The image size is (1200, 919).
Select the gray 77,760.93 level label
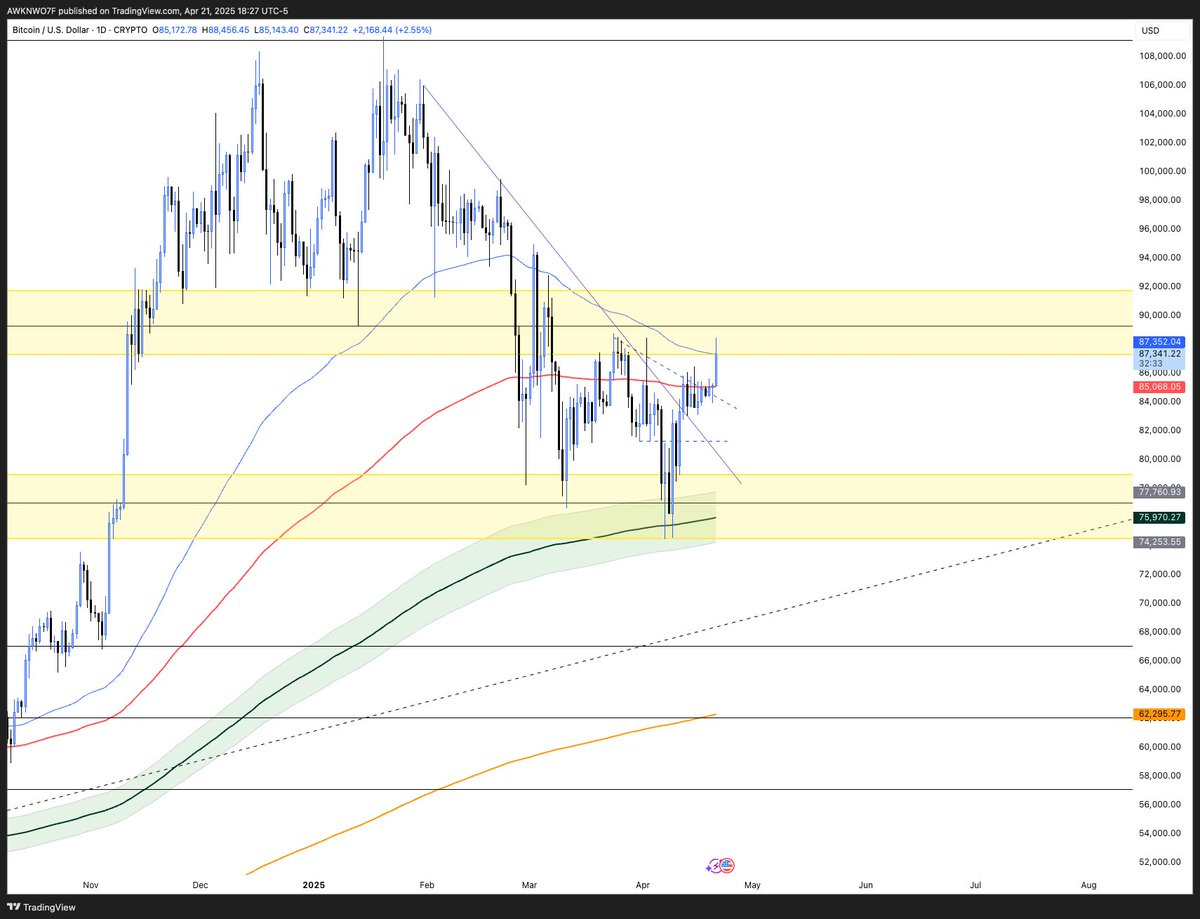coord(1160,492)
